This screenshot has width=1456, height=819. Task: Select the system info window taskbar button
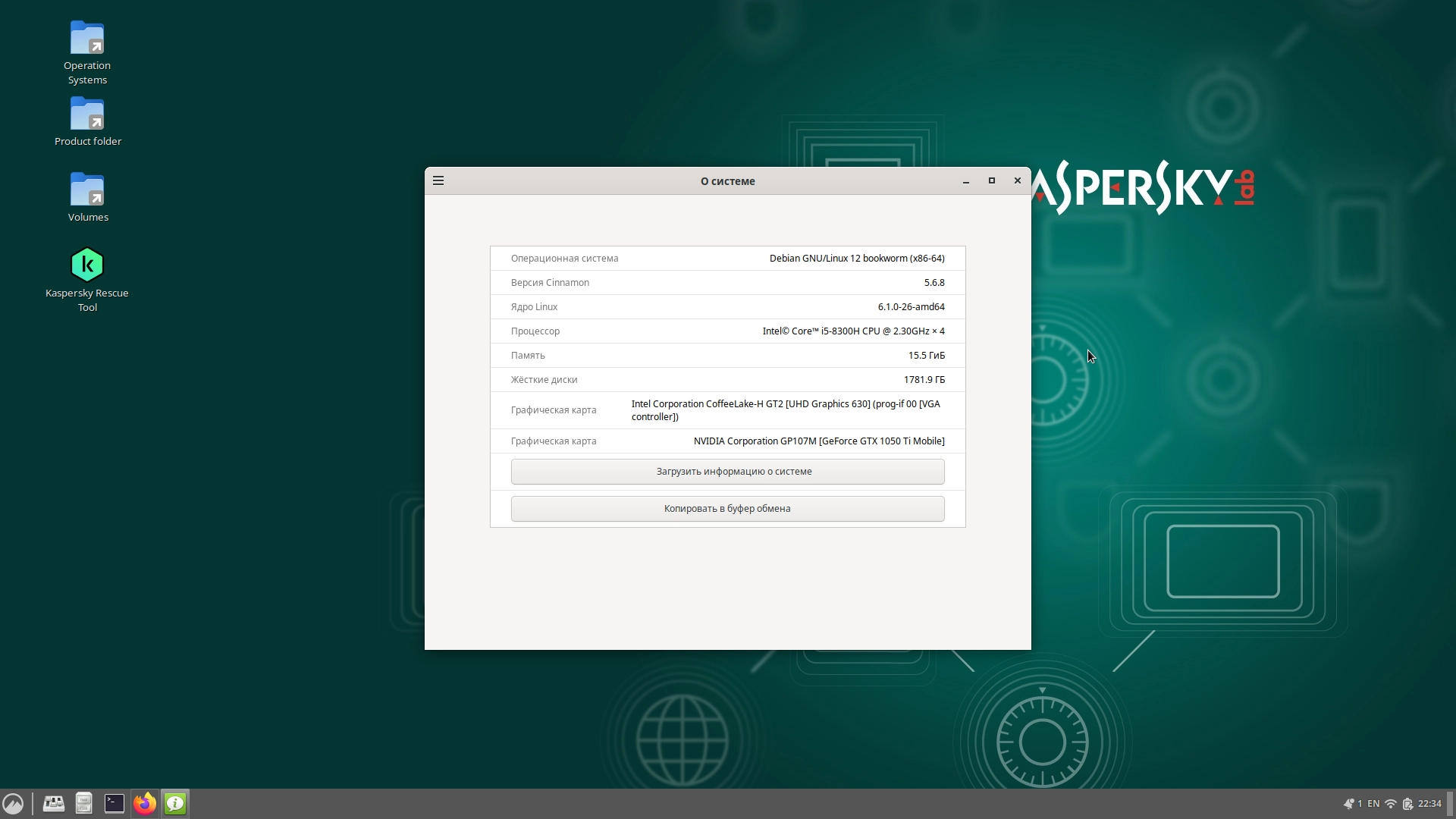click(175, 803)
